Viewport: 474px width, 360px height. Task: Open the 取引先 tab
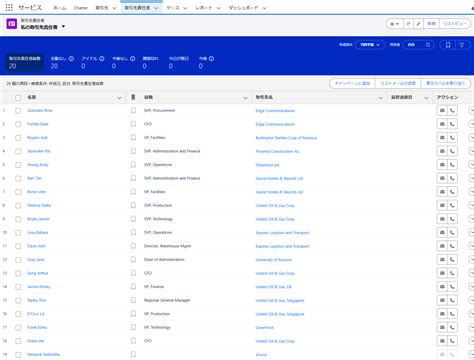click(x=102, y=8)
